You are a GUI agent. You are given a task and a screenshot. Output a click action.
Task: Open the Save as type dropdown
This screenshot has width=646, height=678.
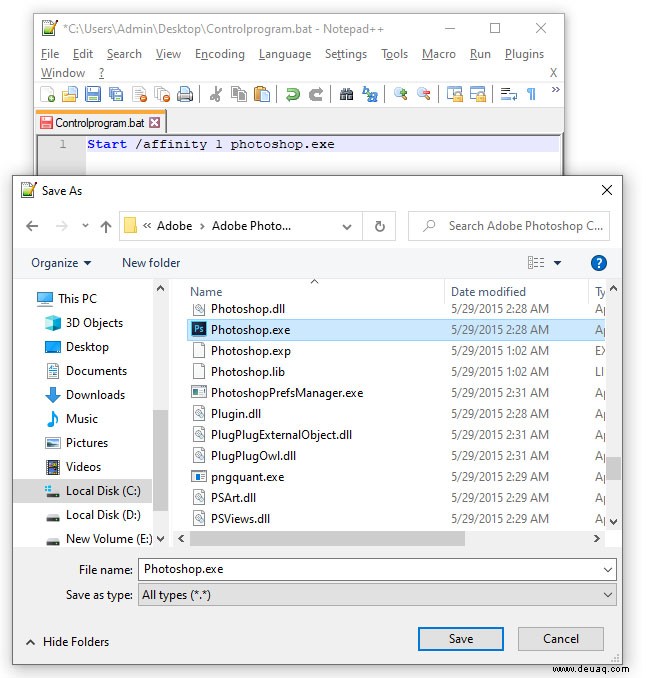377,595
